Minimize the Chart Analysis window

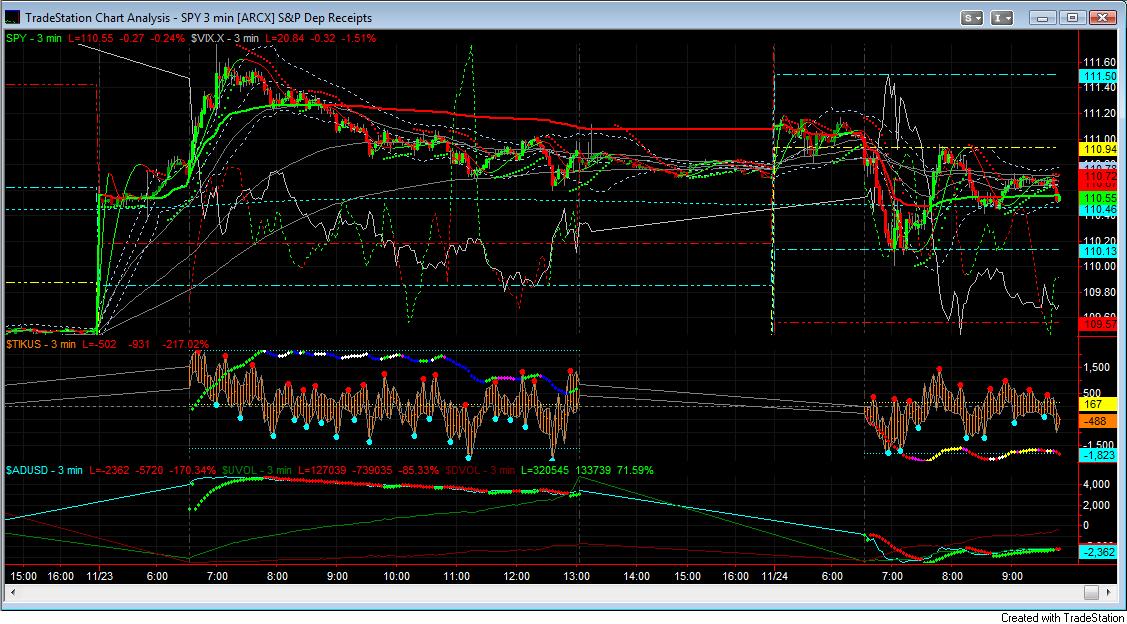tap(1044, 17)
